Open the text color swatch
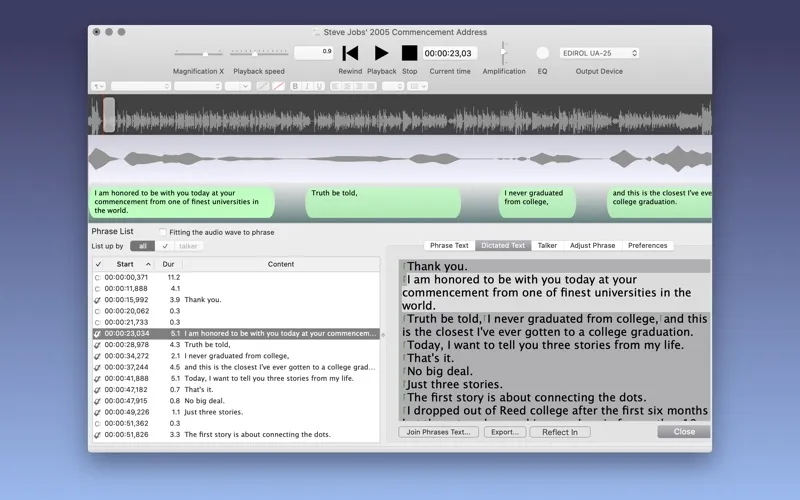The image size is (800, 500). 263,86
